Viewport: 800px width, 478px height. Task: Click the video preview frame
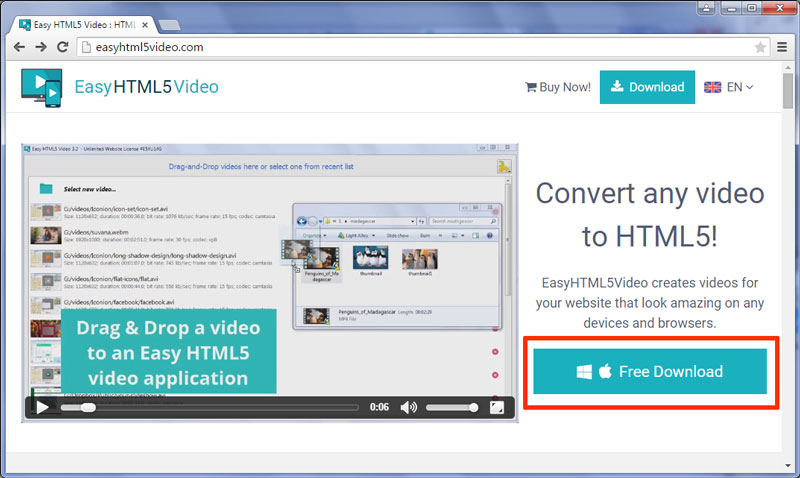pos(269,283)
